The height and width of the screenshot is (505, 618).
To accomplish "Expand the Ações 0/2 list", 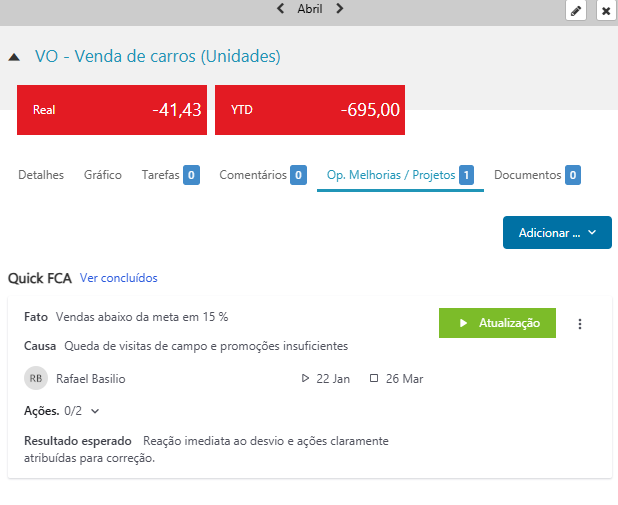I will [94, 411].
